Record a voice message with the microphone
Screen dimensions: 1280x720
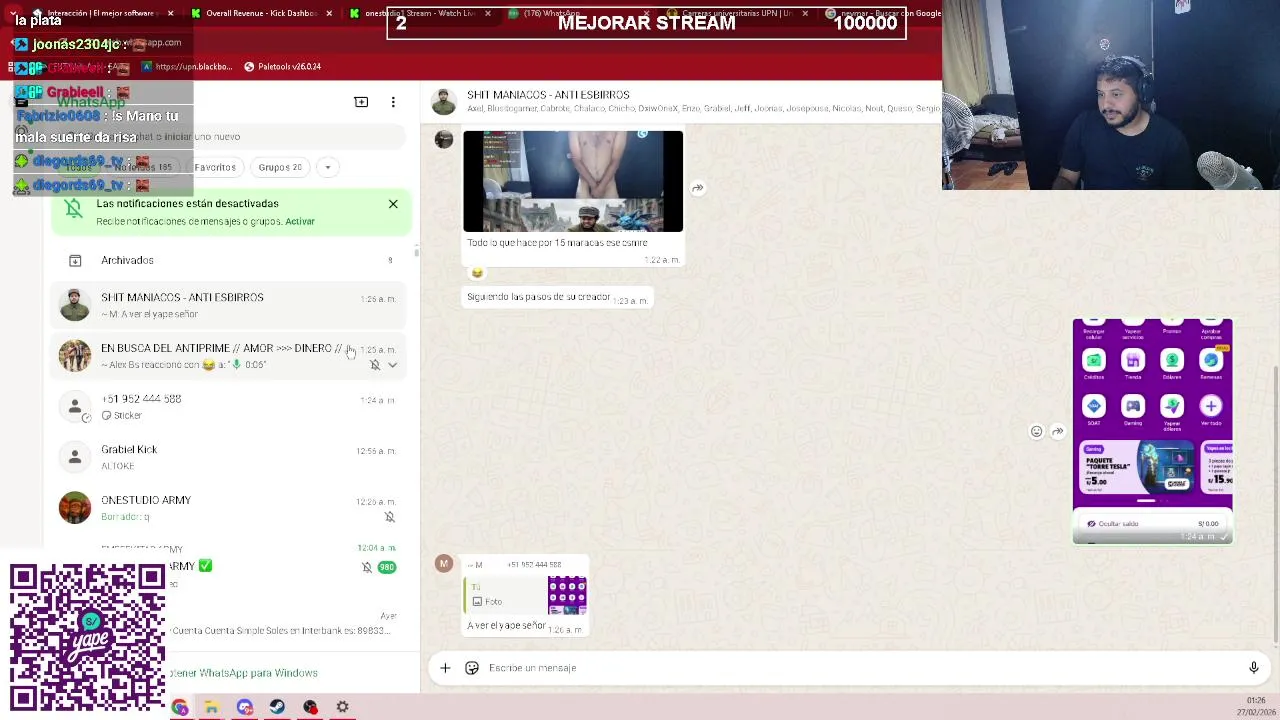(x=1253, y=668)
